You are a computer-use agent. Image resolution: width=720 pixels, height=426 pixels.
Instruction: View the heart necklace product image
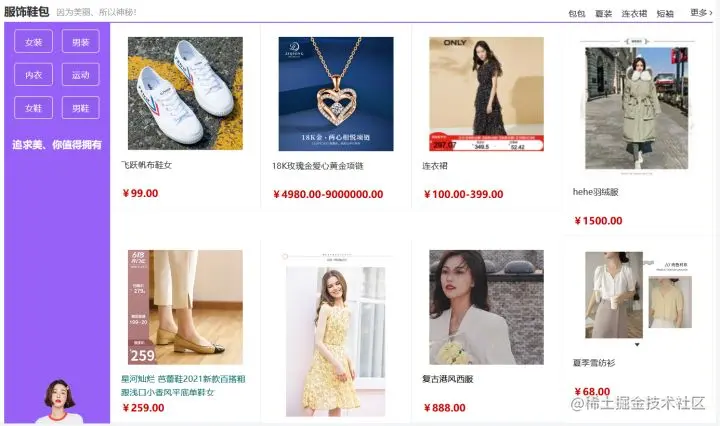pos(336,94)
